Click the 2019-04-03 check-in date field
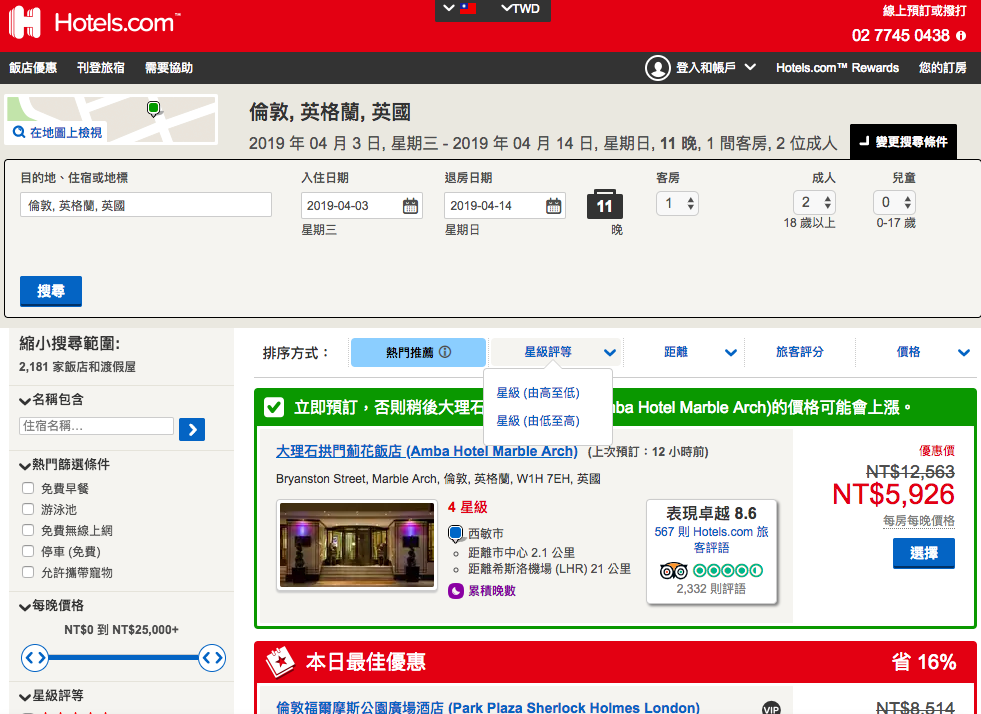 (x=362, y=205)
